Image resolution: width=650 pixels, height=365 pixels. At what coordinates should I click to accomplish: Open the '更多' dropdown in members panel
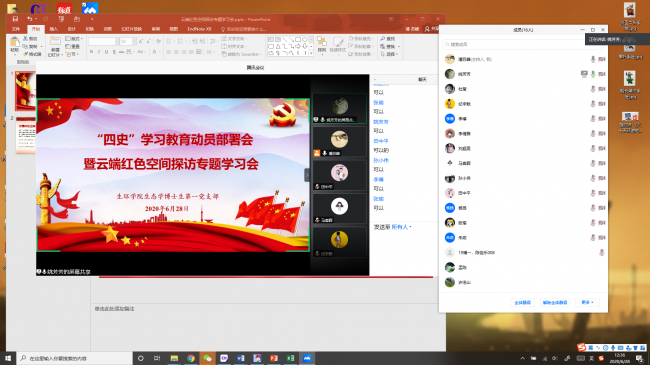point(587,302)
